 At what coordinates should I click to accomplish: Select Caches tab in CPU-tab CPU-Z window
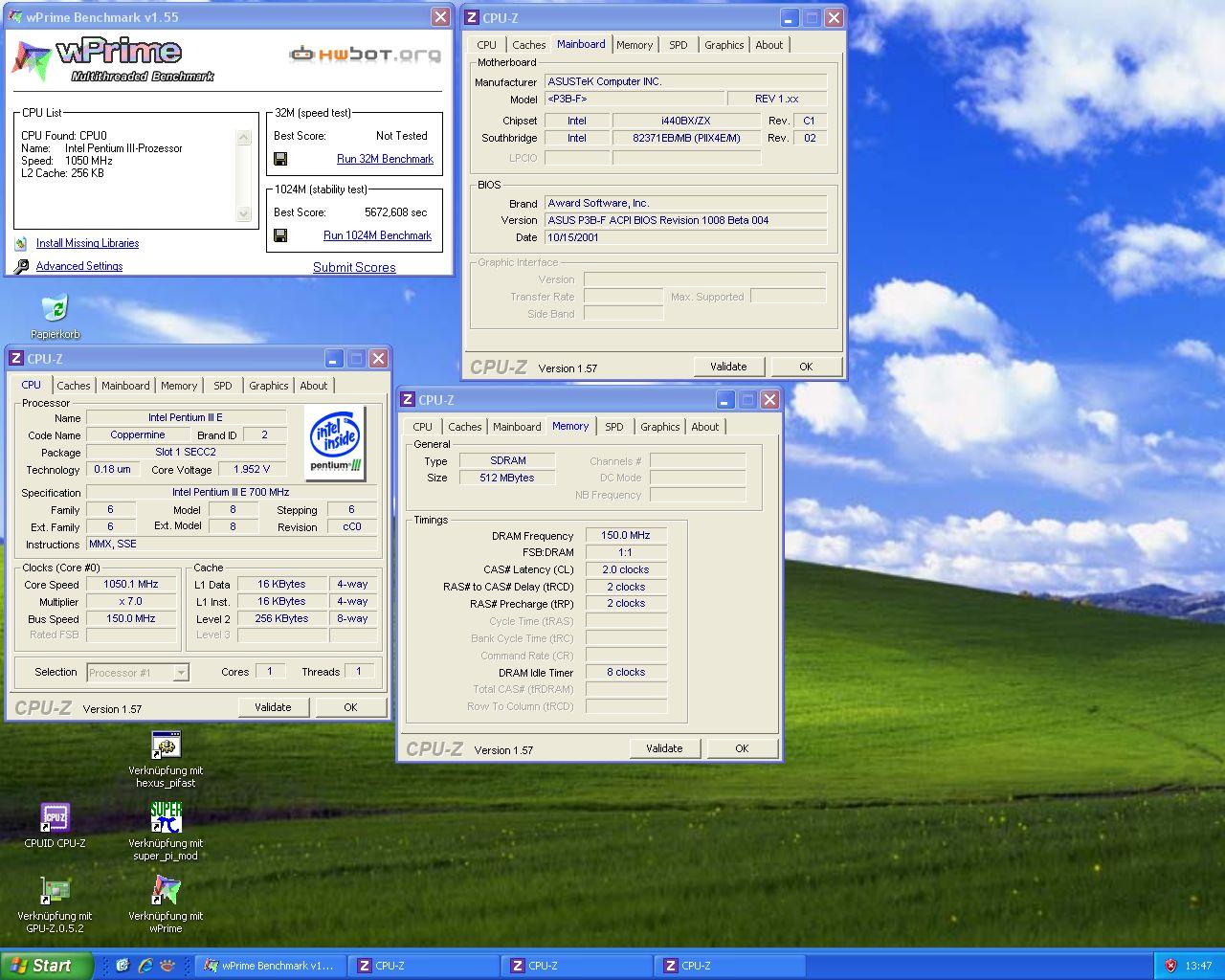74,386
